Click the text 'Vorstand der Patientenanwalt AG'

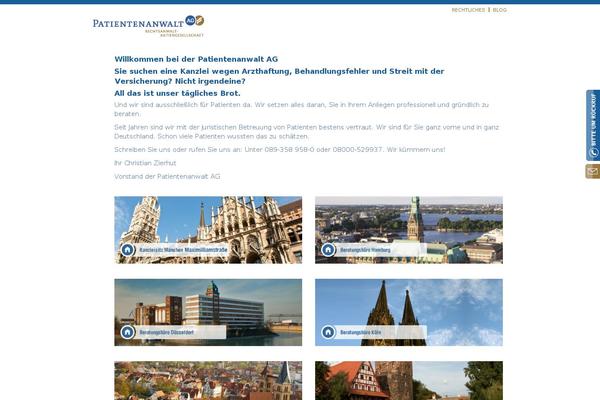coord(167,176)
